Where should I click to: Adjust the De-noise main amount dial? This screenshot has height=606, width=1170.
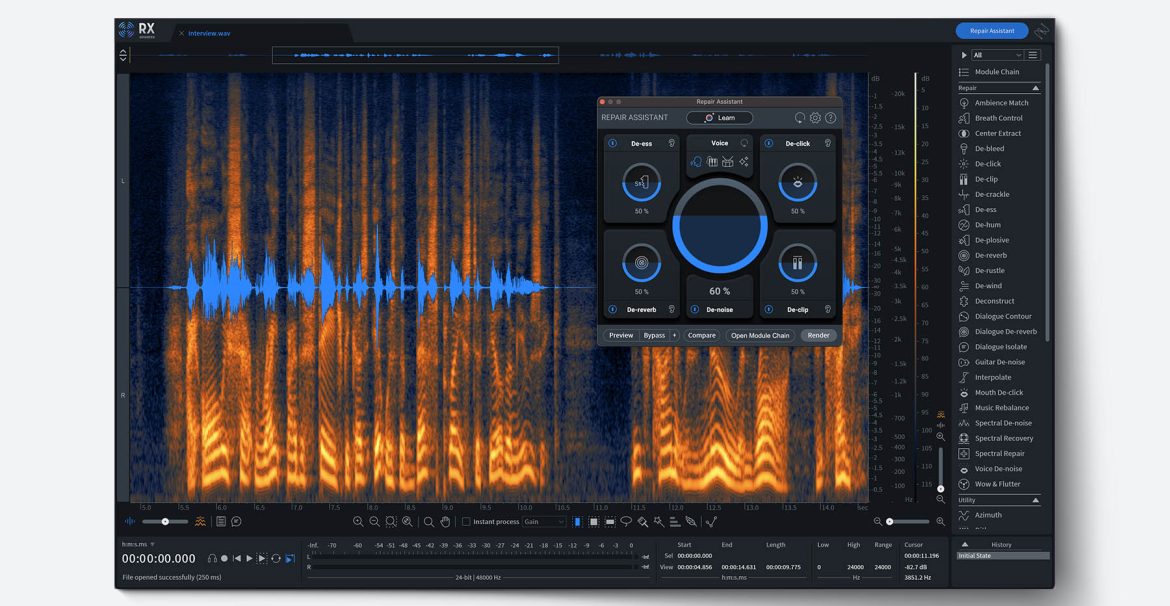click(719, 227)
